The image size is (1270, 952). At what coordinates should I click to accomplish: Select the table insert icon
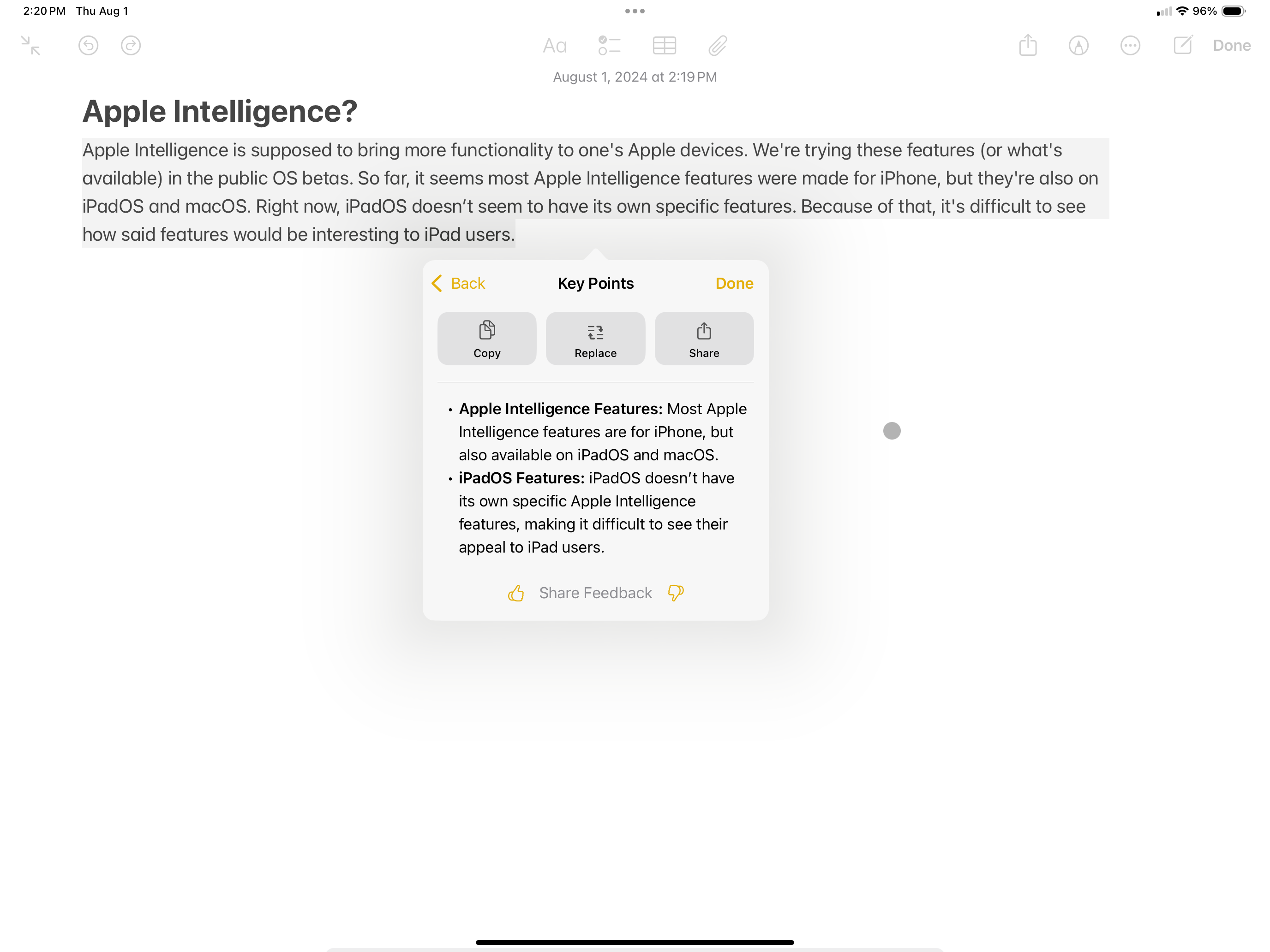tap(663, 45)
